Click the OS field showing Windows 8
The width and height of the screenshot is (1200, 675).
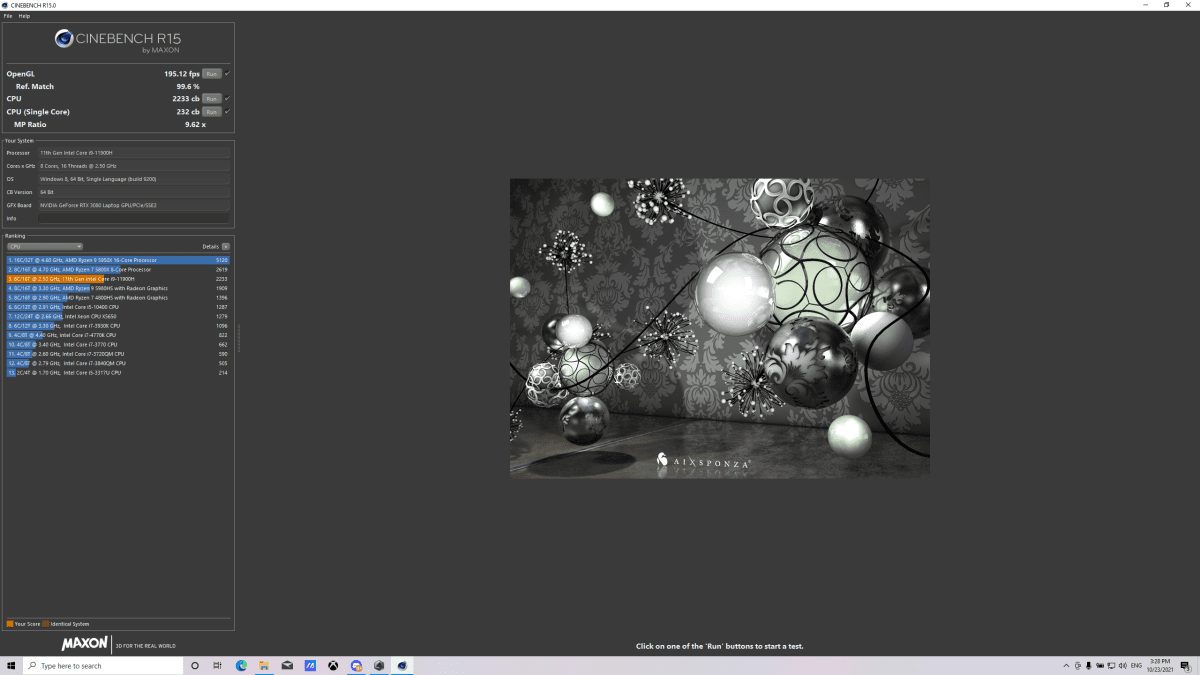click(x=133, y=179)
